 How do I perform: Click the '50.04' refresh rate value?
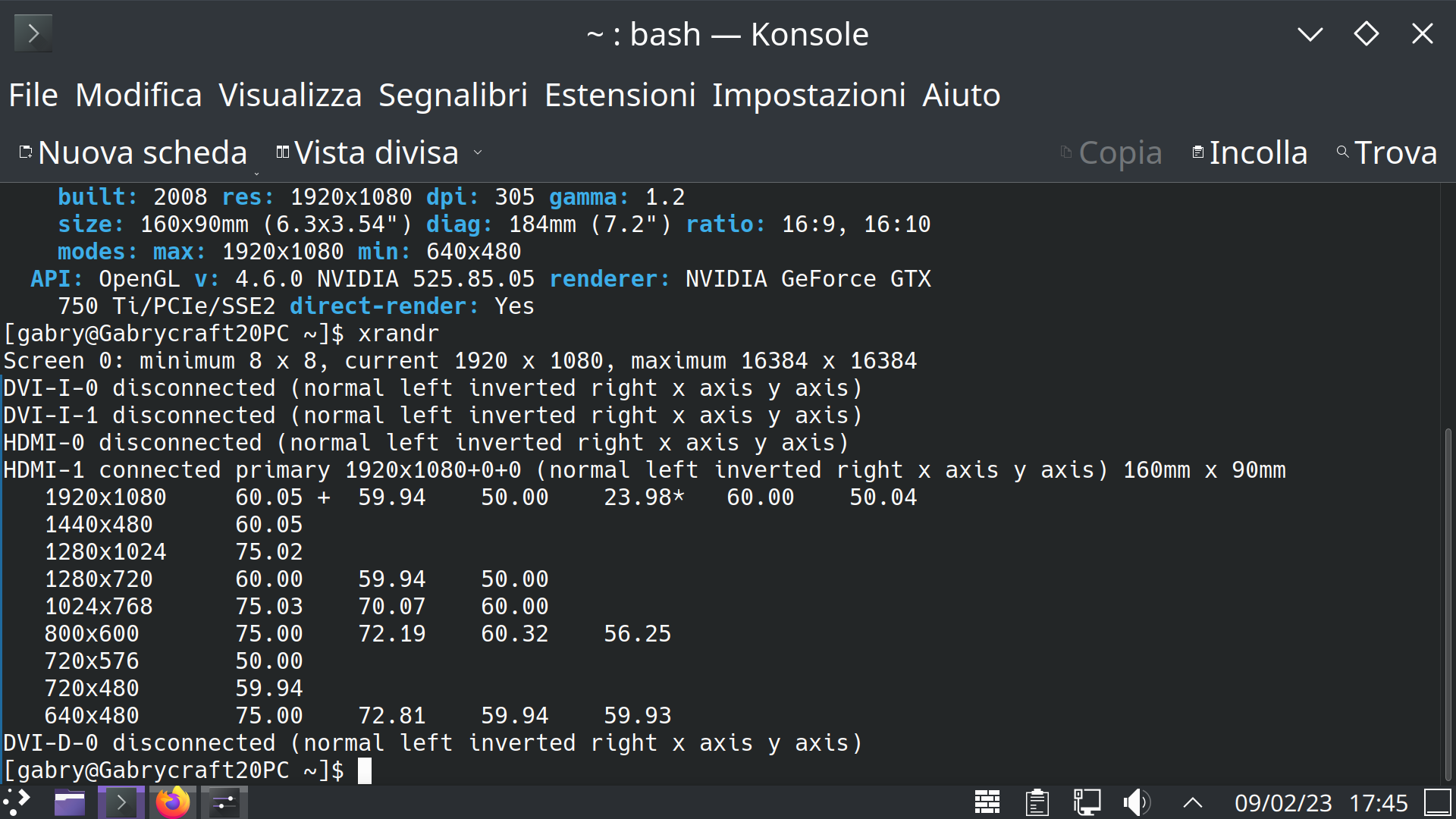click(x=883, y=497)
